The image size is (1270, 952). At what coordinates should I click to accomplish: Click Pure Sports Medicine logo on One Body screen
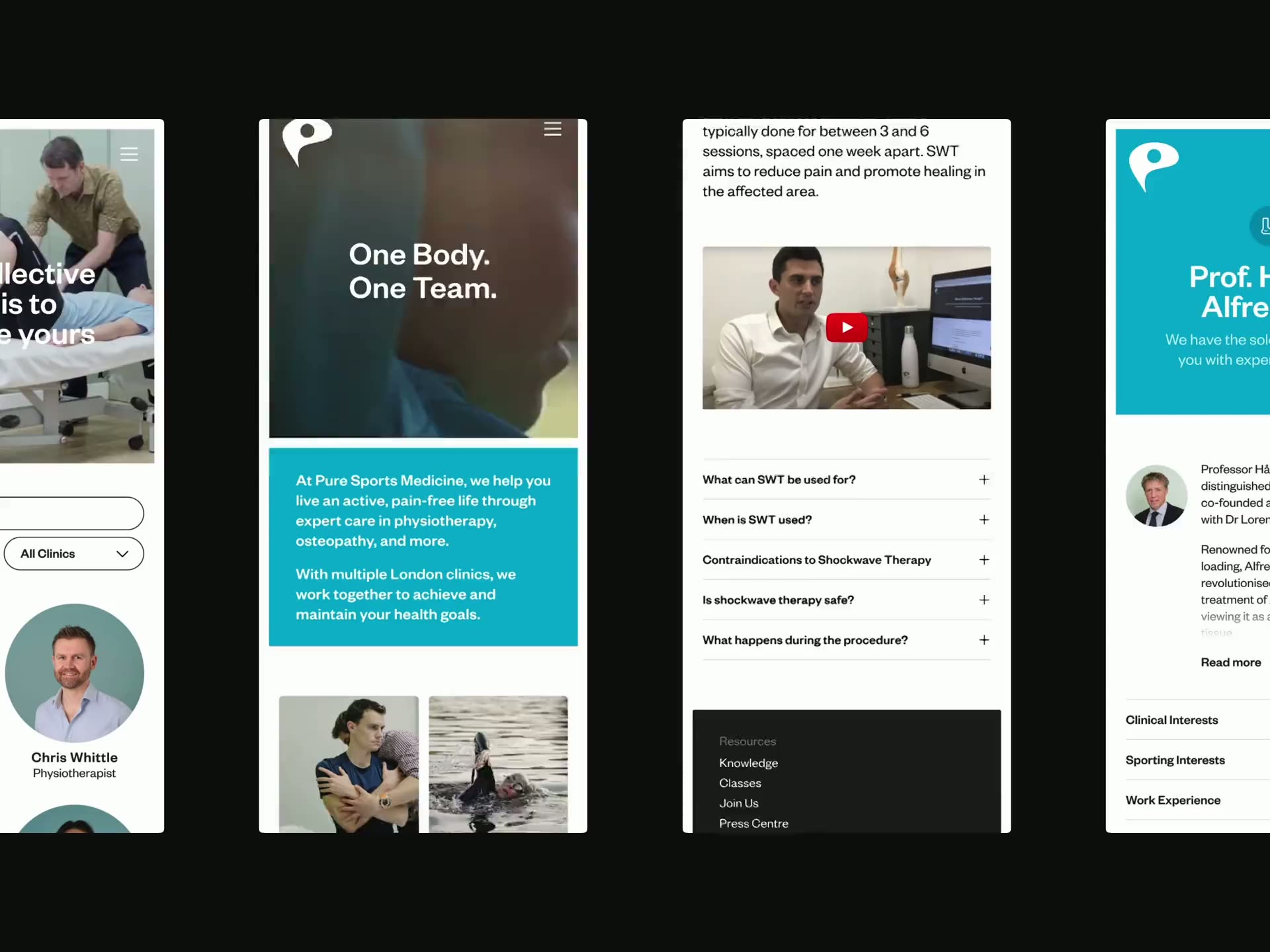coord(307,142)
